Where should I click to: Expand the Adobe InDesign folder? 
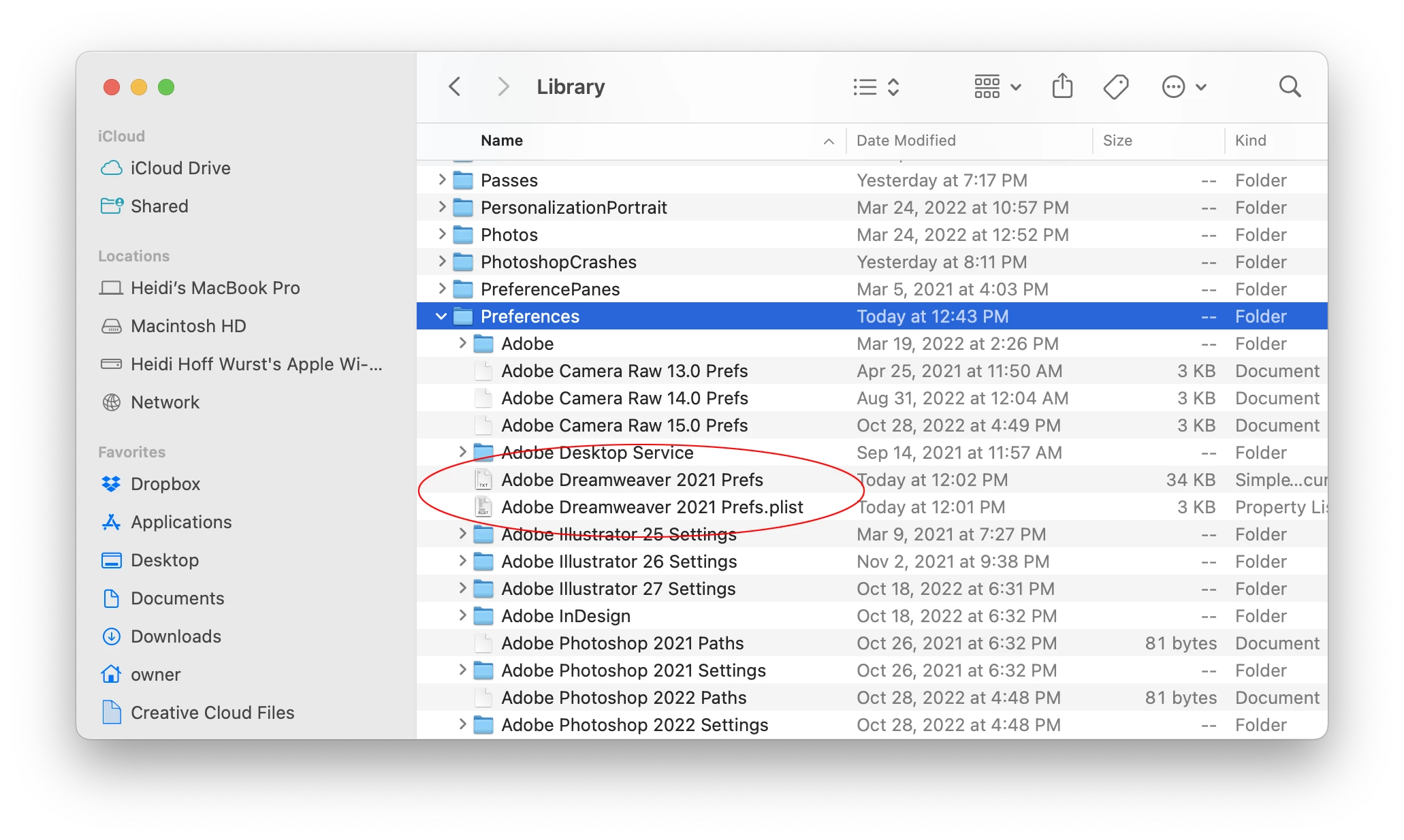pyautogui.click(x=462, y=615)
